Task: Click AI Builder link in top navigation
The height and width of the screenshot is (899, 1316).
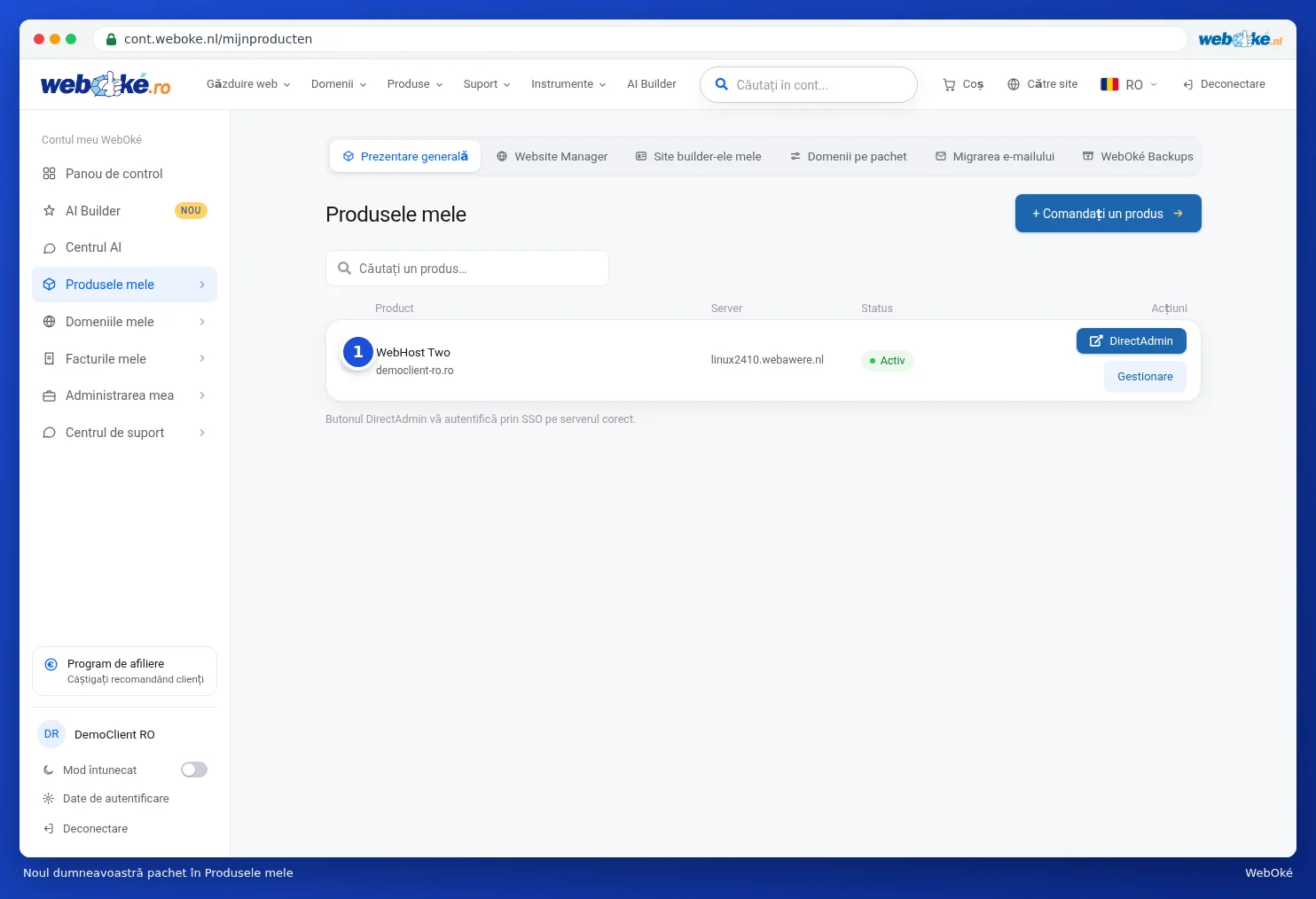Action: (652, 84)
